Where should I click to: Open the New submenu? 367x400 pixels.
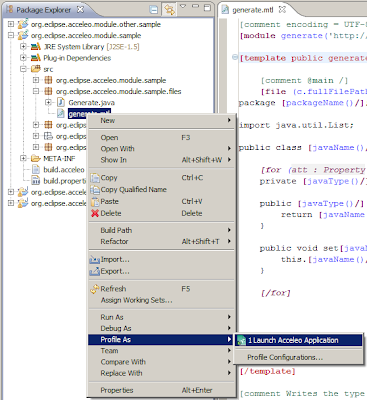click(161, 120)
